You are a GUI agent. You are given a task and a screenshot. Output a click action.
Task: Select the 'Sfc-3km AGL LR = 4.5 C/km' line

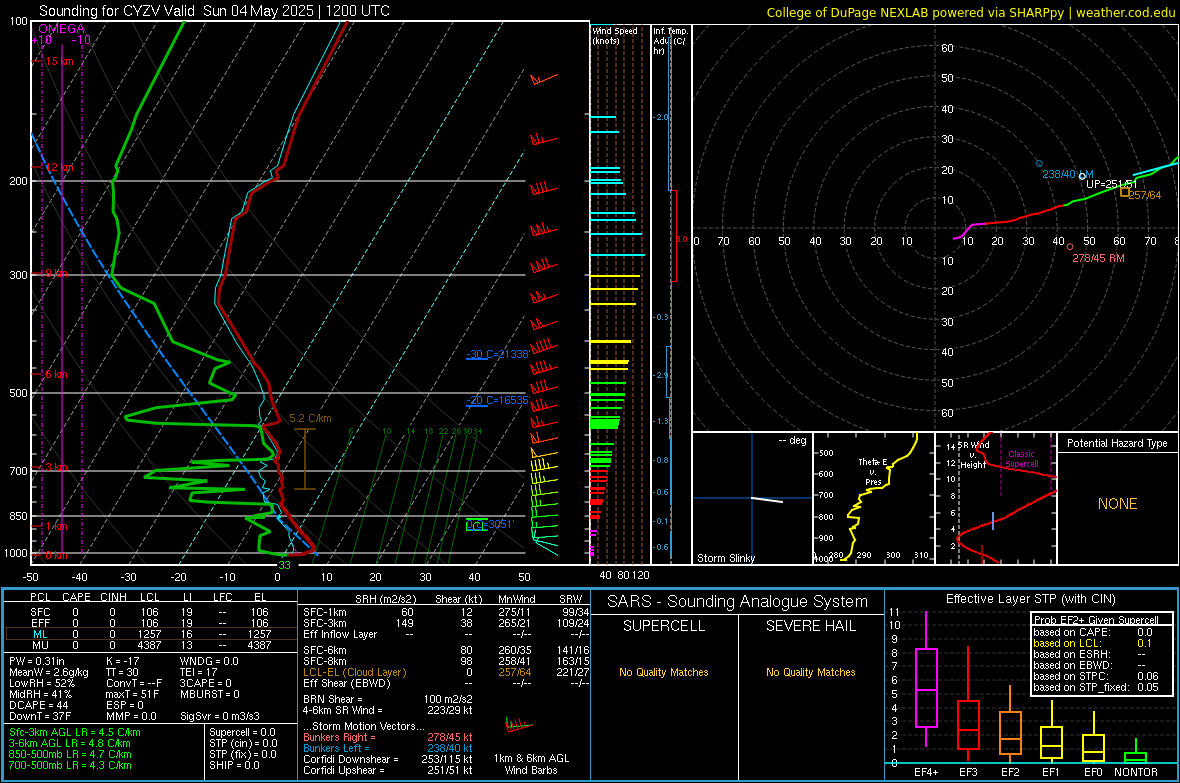click(x=75, y=732)
